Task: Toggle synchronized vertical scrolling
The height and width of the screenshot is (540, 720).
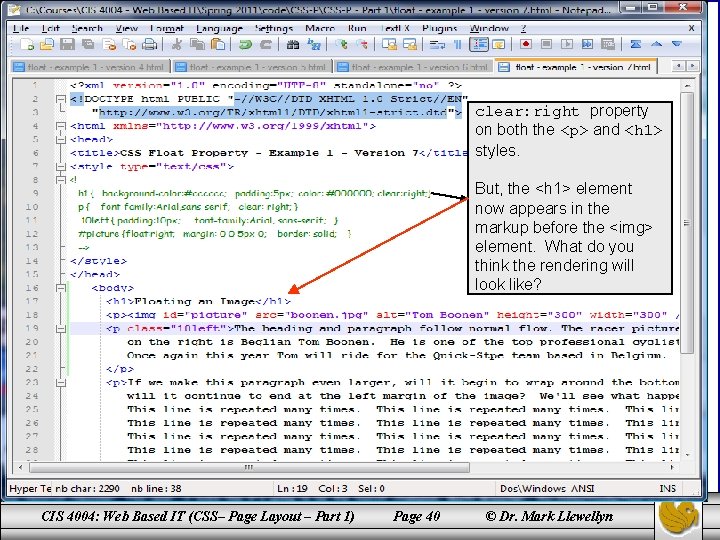Action: (389, 44)
